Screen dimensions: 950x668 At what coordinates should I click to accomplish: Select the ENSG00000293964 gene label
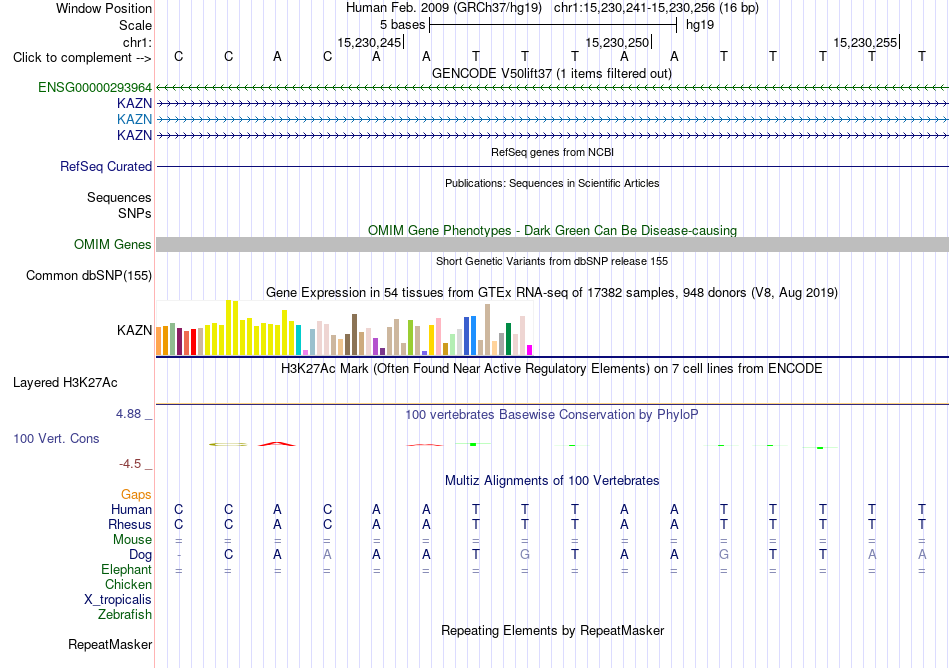(95, 87)
